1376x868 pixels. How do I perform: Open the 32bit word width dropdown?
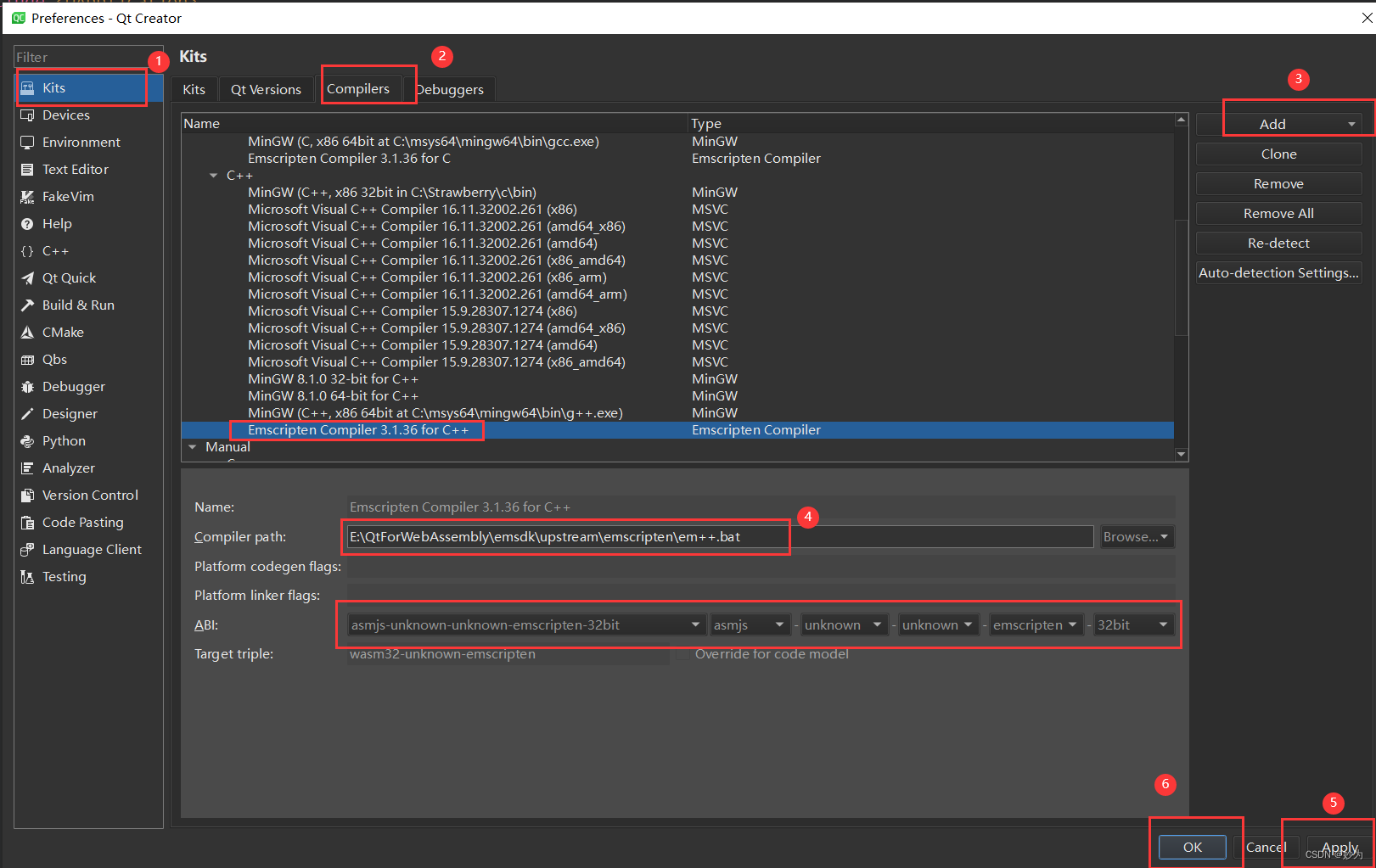[x=1132, y=624]
